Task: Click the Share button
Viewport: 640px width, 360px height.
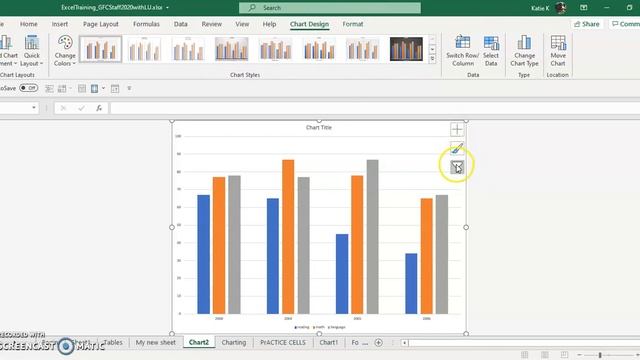Action: [587, 24]
